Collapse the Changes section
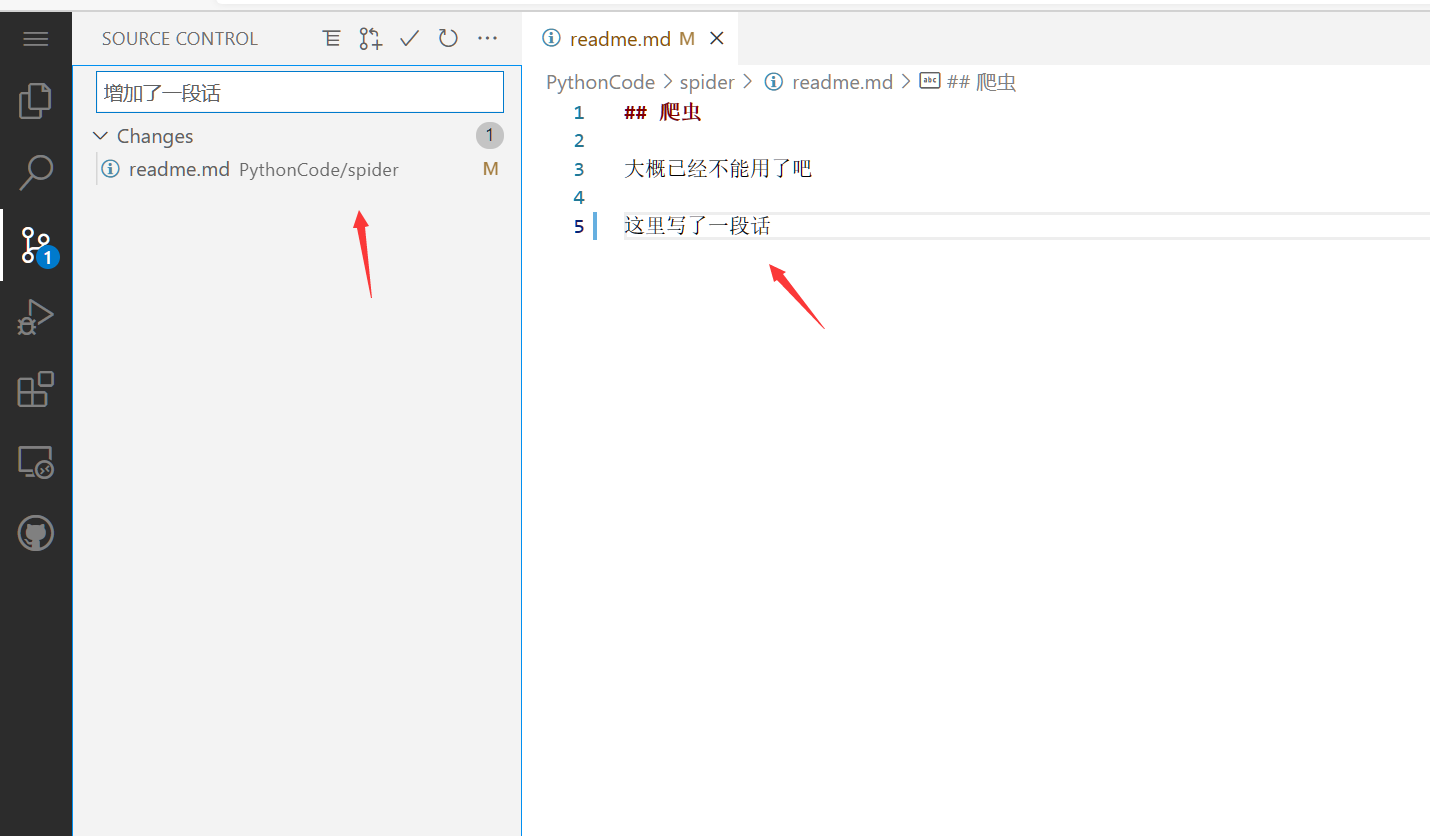 point(100,136)
